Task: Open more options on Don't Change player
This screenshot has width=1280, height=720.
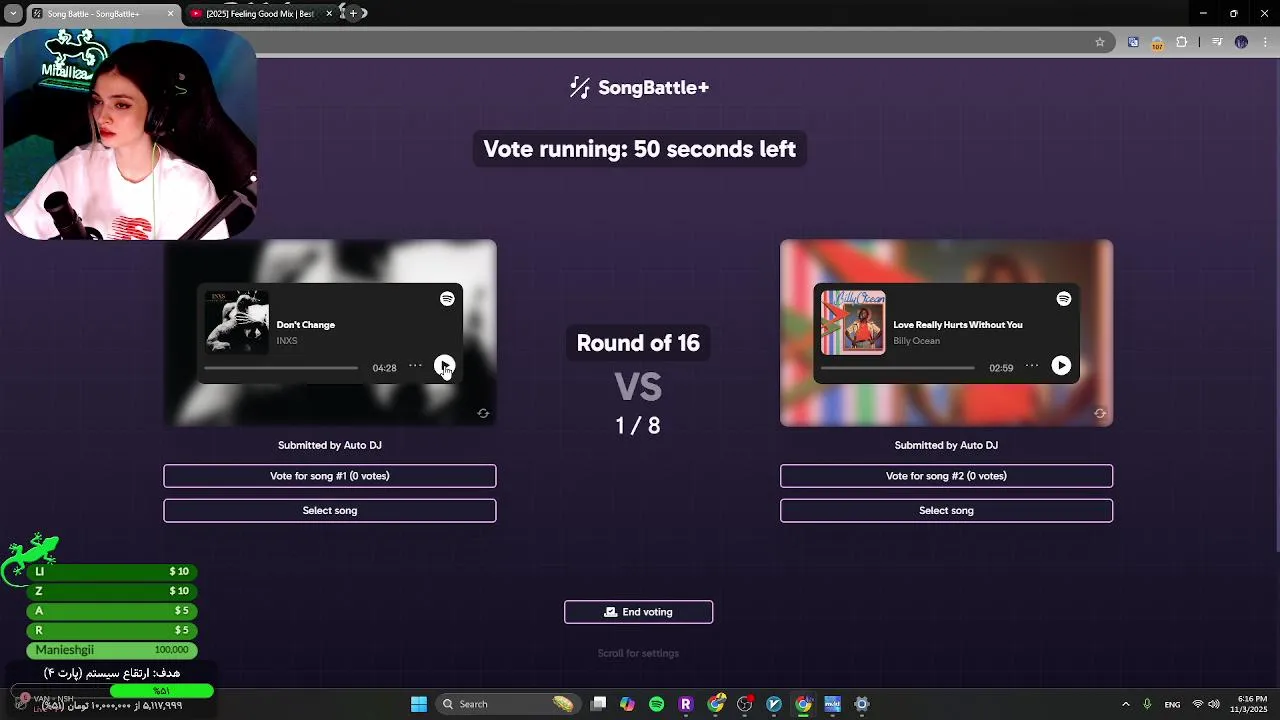Action: coord(415,366)
